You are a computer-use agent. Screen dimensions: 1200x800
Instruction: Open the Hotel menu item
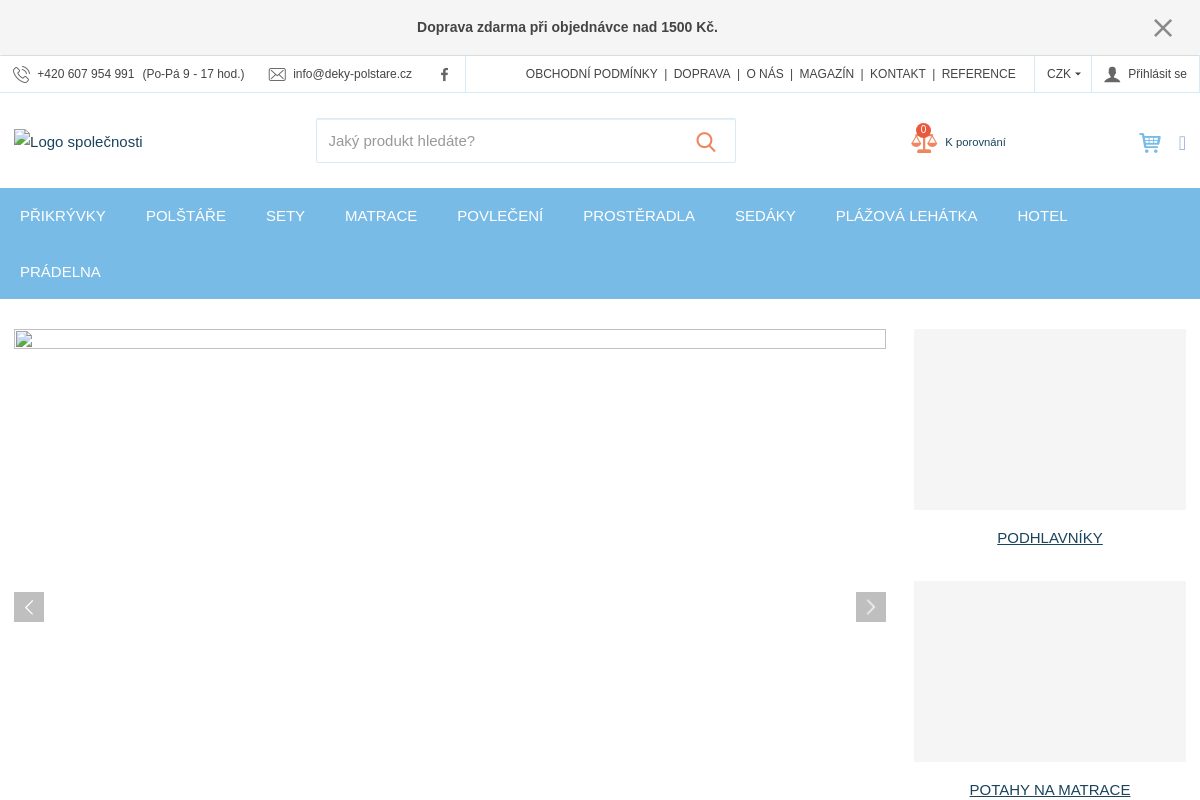click(1042, 216)
